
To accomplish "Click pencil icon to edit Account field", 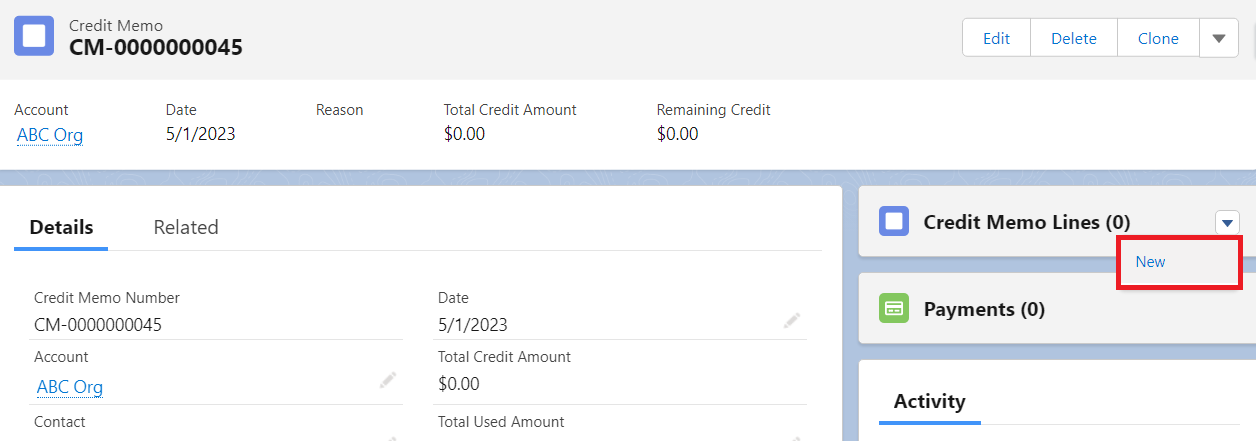I will click(x=388, y=380).
